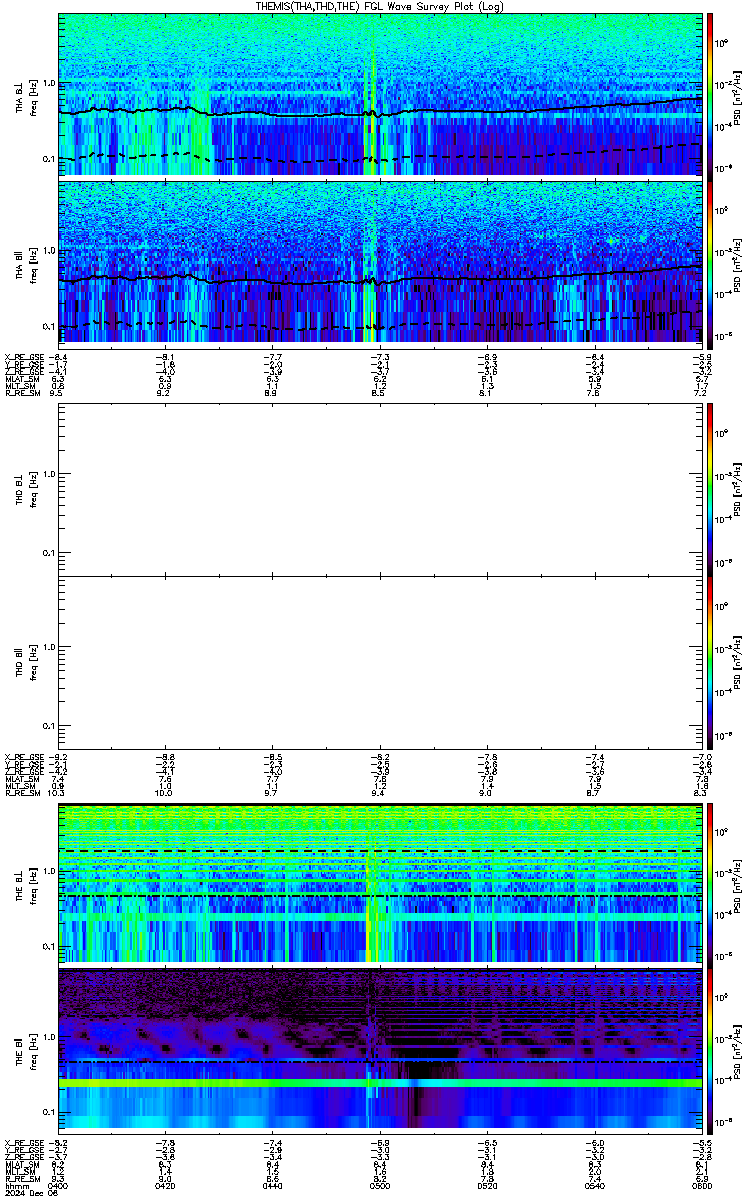The width and height of the screenshot is (750, 1200).
Task: Click the 'THE B⊥ freq [Hz]' axis label
Action: pyautogui.click(x=26, y=884)
